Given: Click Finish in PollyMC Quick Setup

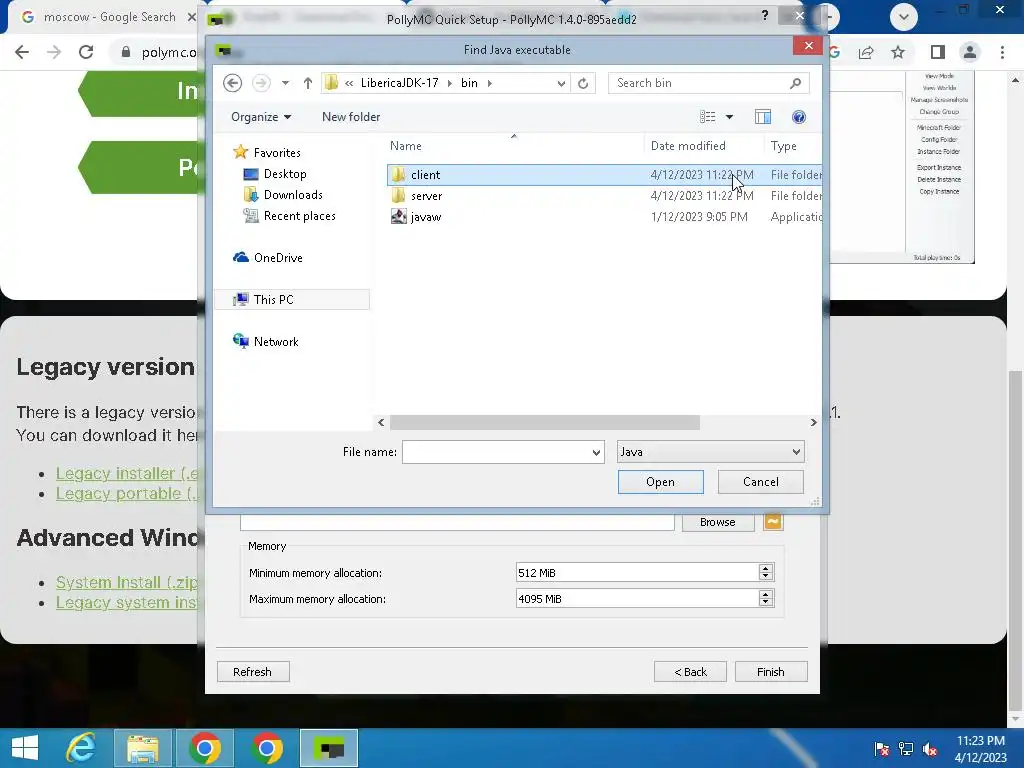Looking at the screenshot, I should pyautogui.click(x=771, y=672).
